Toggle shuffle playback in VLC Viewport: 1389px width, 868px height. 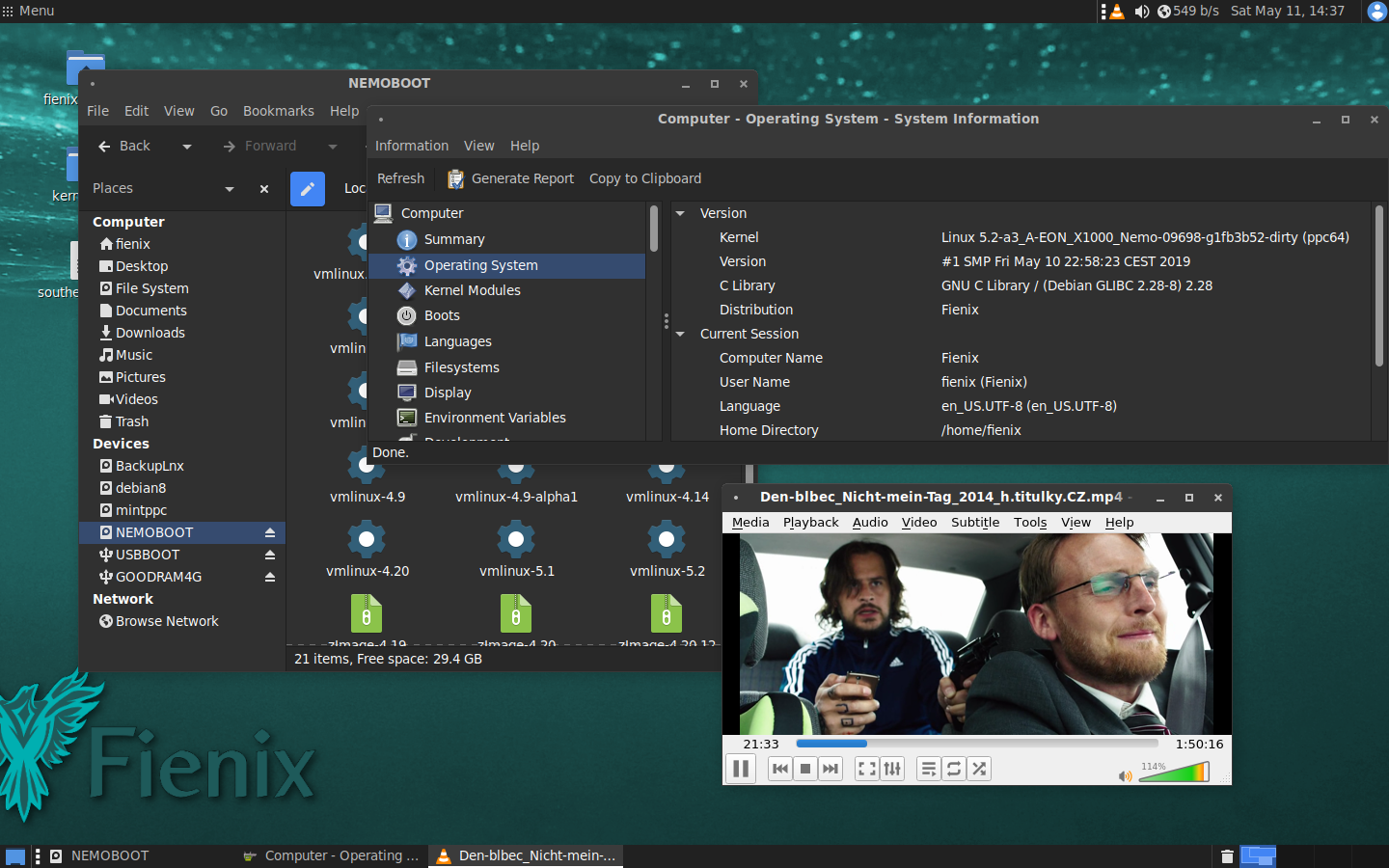[979, 769]
